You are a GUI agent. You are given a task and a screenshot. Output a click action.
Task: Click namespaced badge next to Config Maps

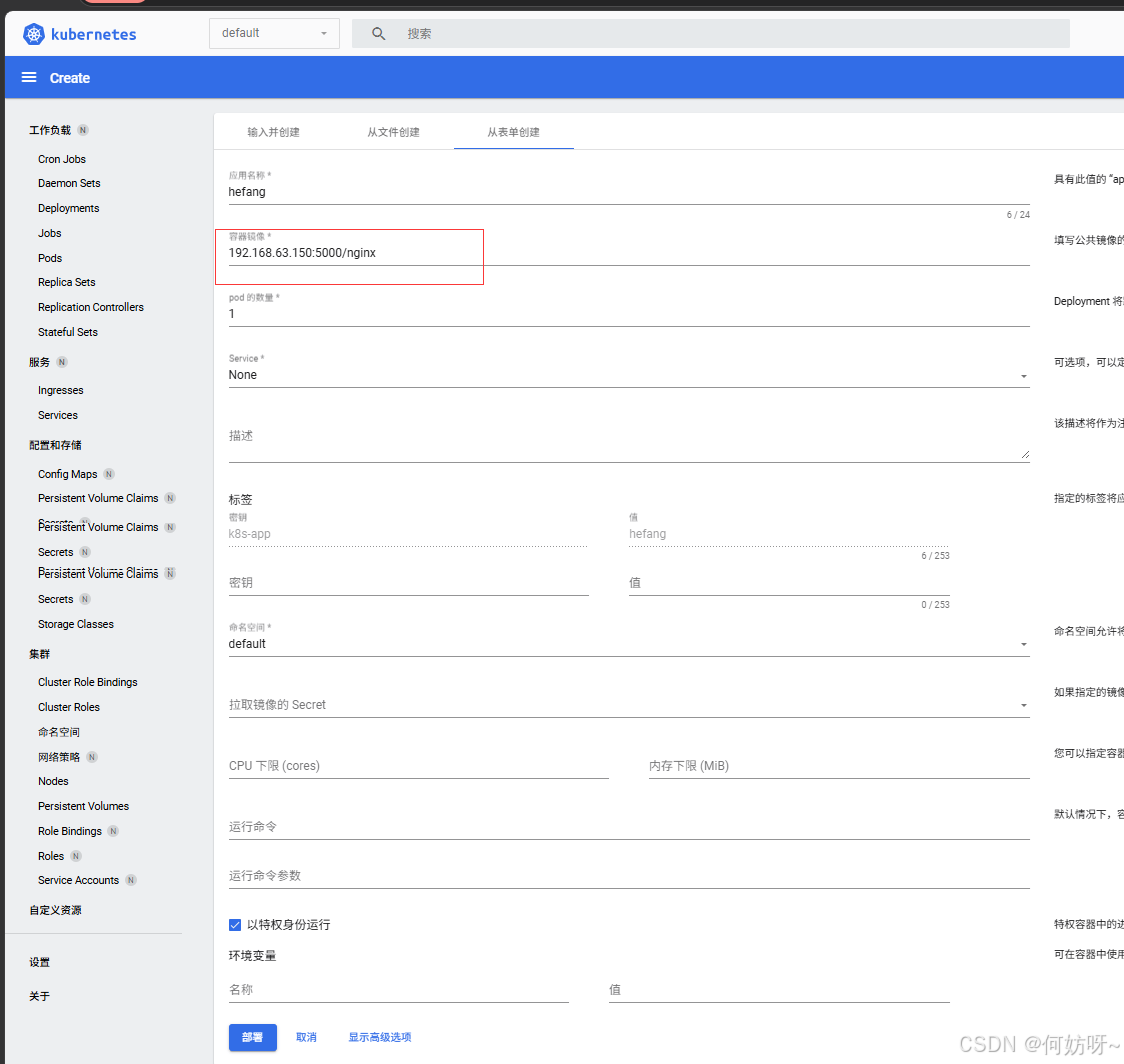point(109,474)
